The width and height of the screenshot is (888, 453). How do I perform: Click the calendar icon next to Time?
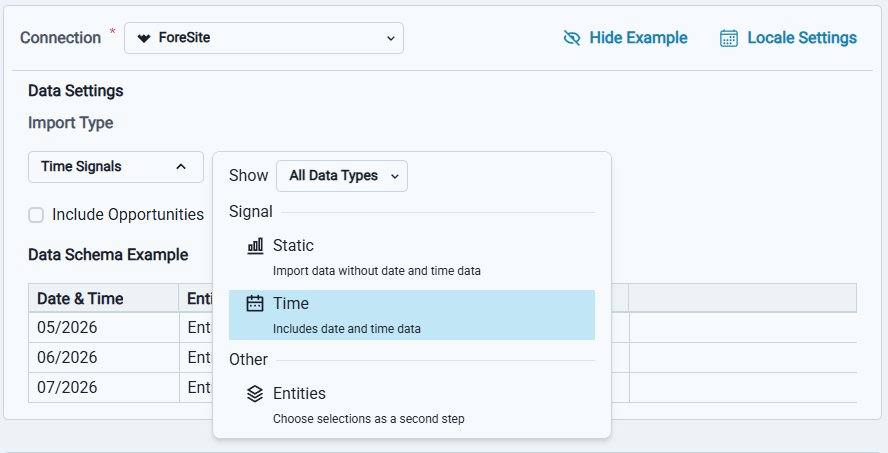(x=255, y=304)
